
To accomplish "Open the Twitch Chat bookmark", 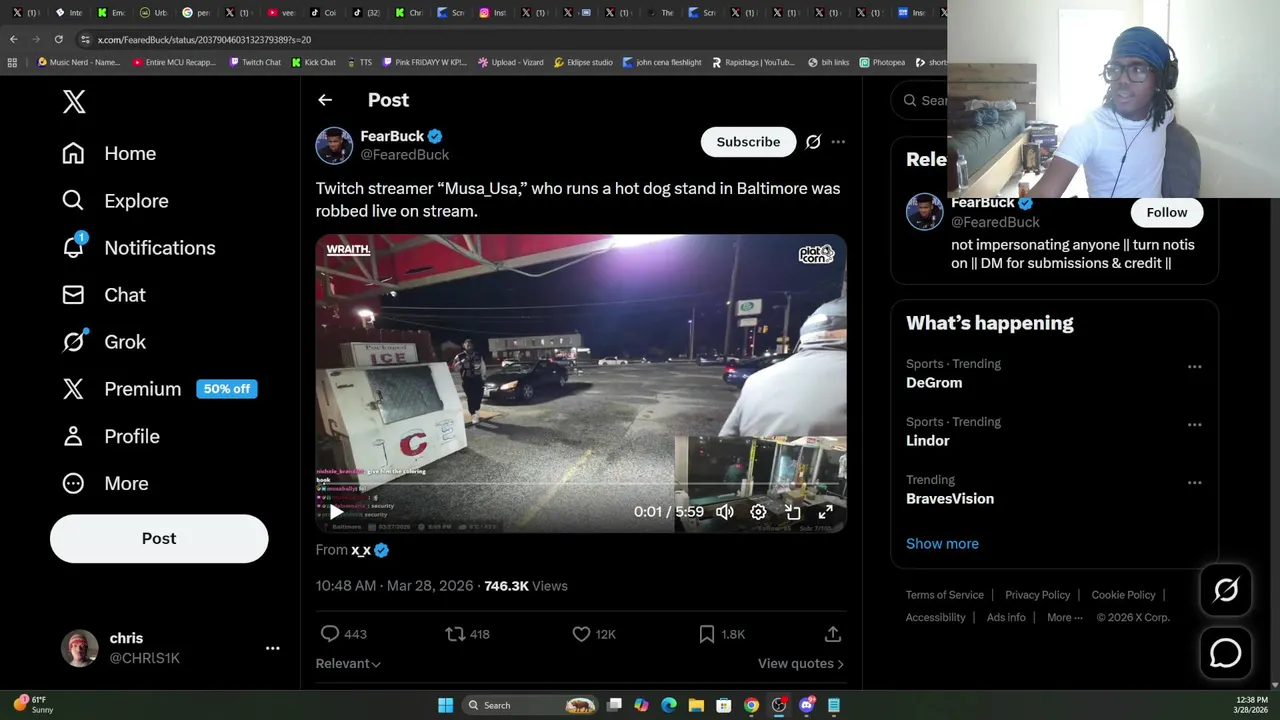I will tap(255, 62).
